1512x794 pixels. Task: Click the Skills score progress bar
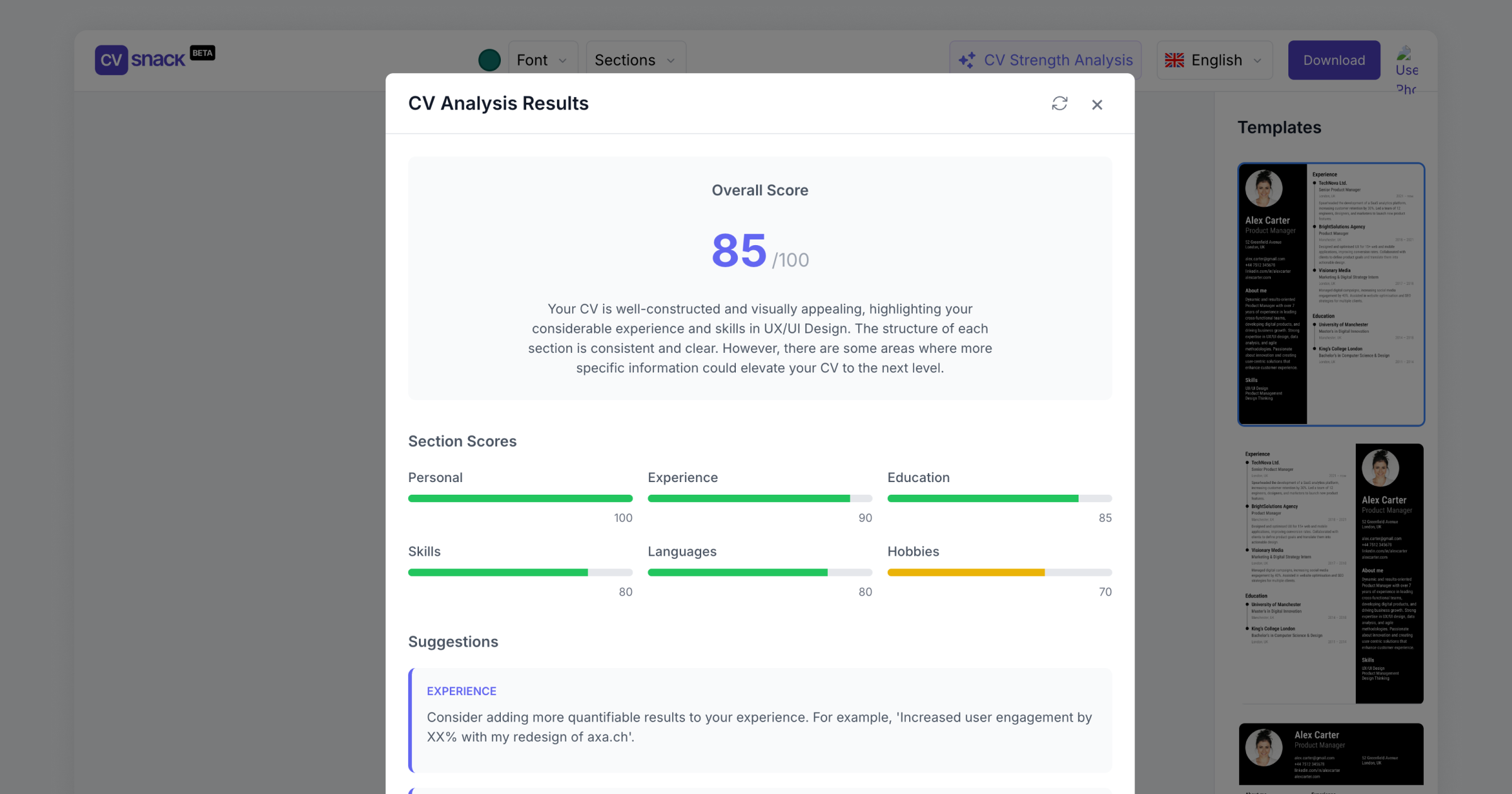[x=520, y=572]
